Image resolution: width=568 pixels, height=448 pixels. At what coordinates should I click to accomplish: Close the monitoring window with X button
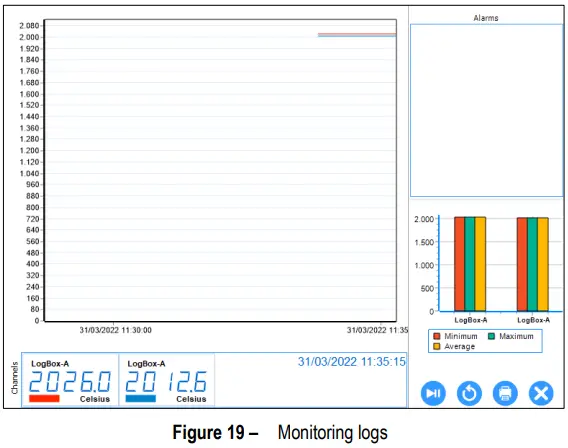coord(541,393)
